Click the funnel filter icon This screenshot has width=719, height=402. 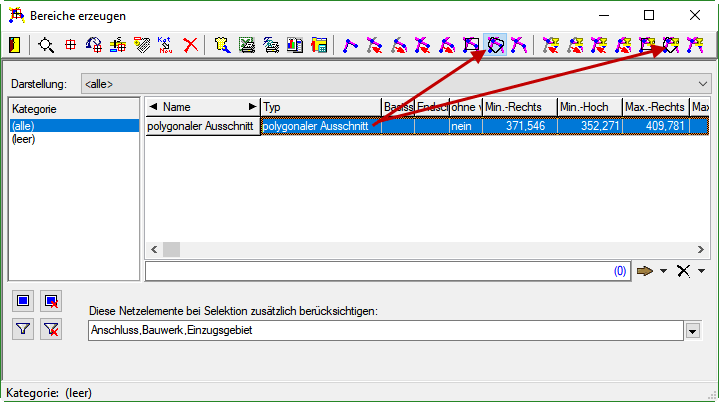coord(26,330)
